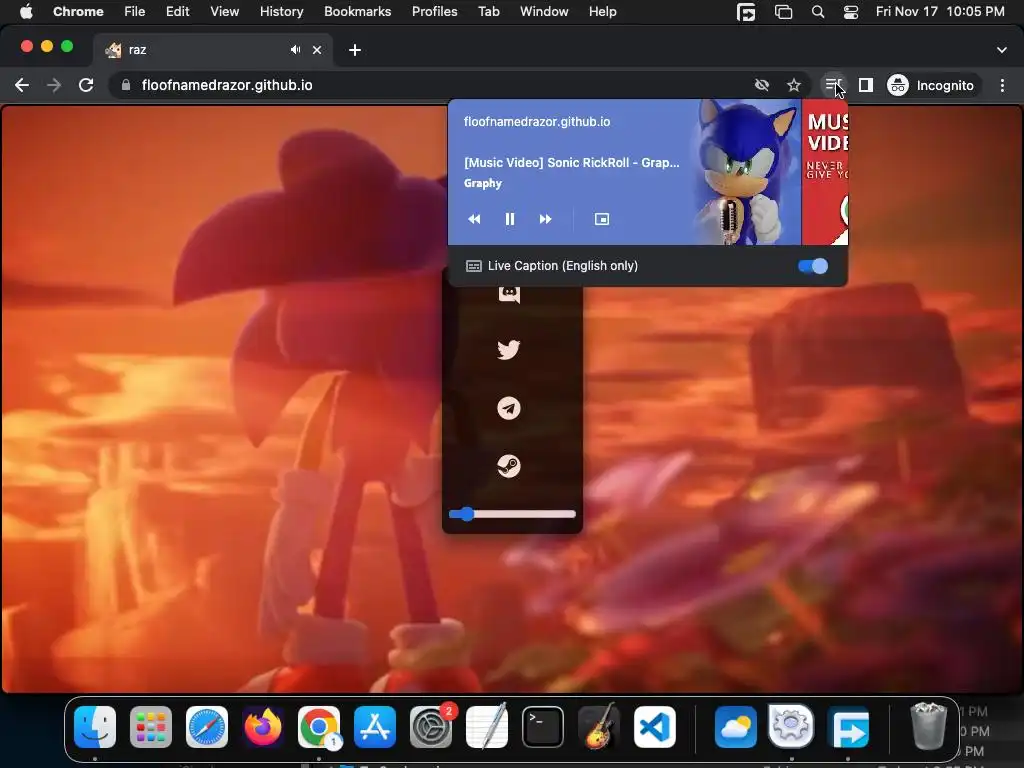This screenshot has height=768, width=1024.
Task: Open the Trash in the Dock
Action: (x=928, y=726)
